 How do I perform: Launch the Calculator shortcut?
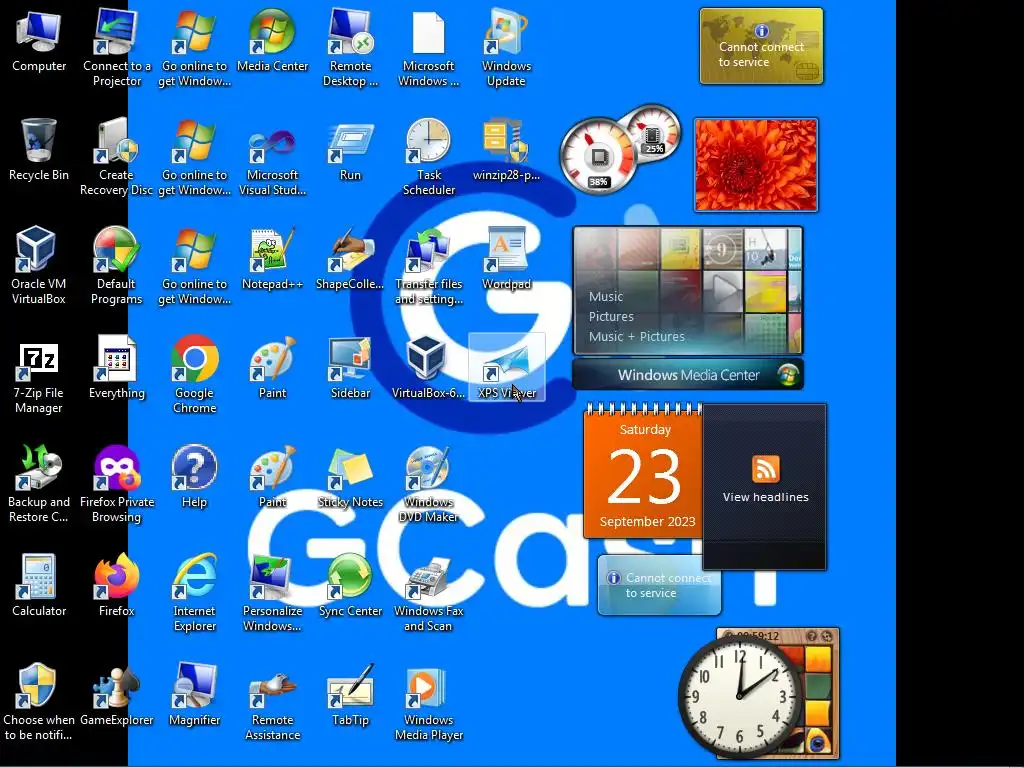[x=39, y=586]
